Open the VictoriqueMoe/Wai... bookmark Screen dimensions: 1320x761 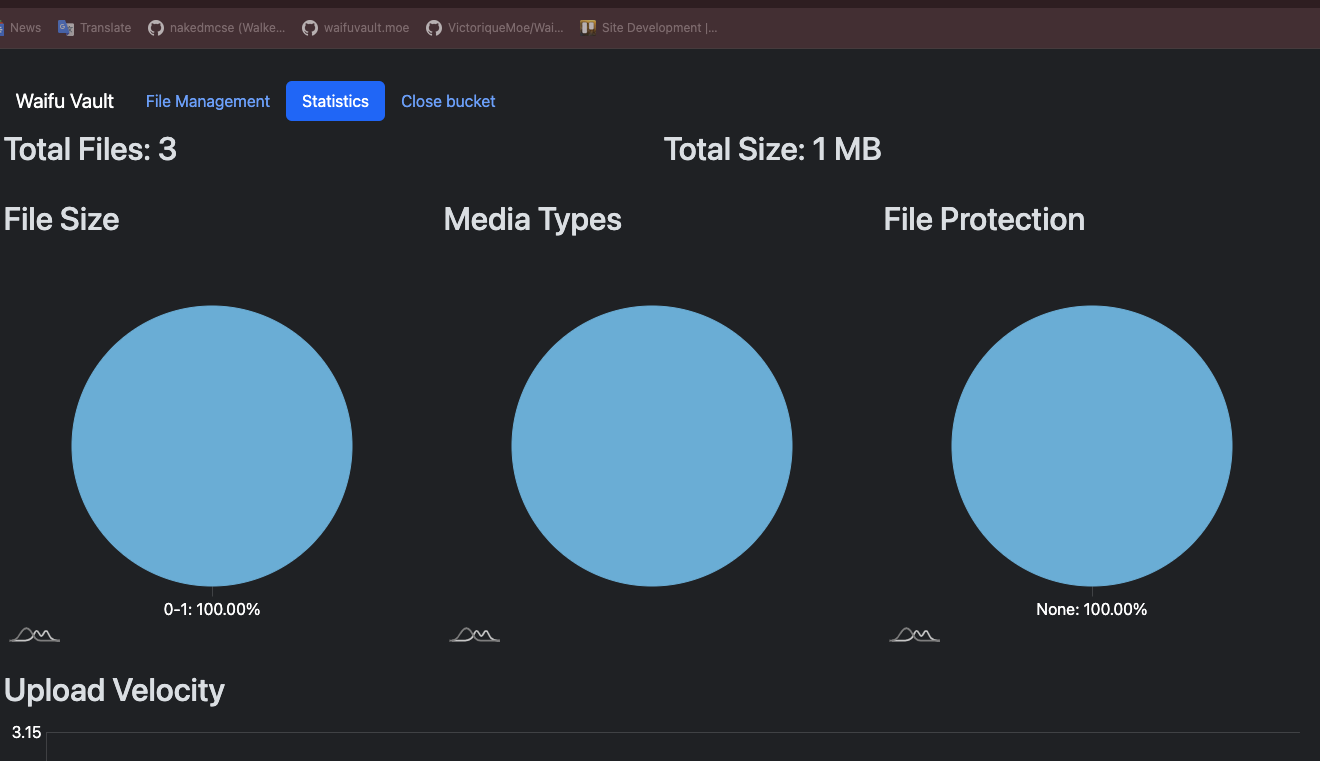(495, 28)
